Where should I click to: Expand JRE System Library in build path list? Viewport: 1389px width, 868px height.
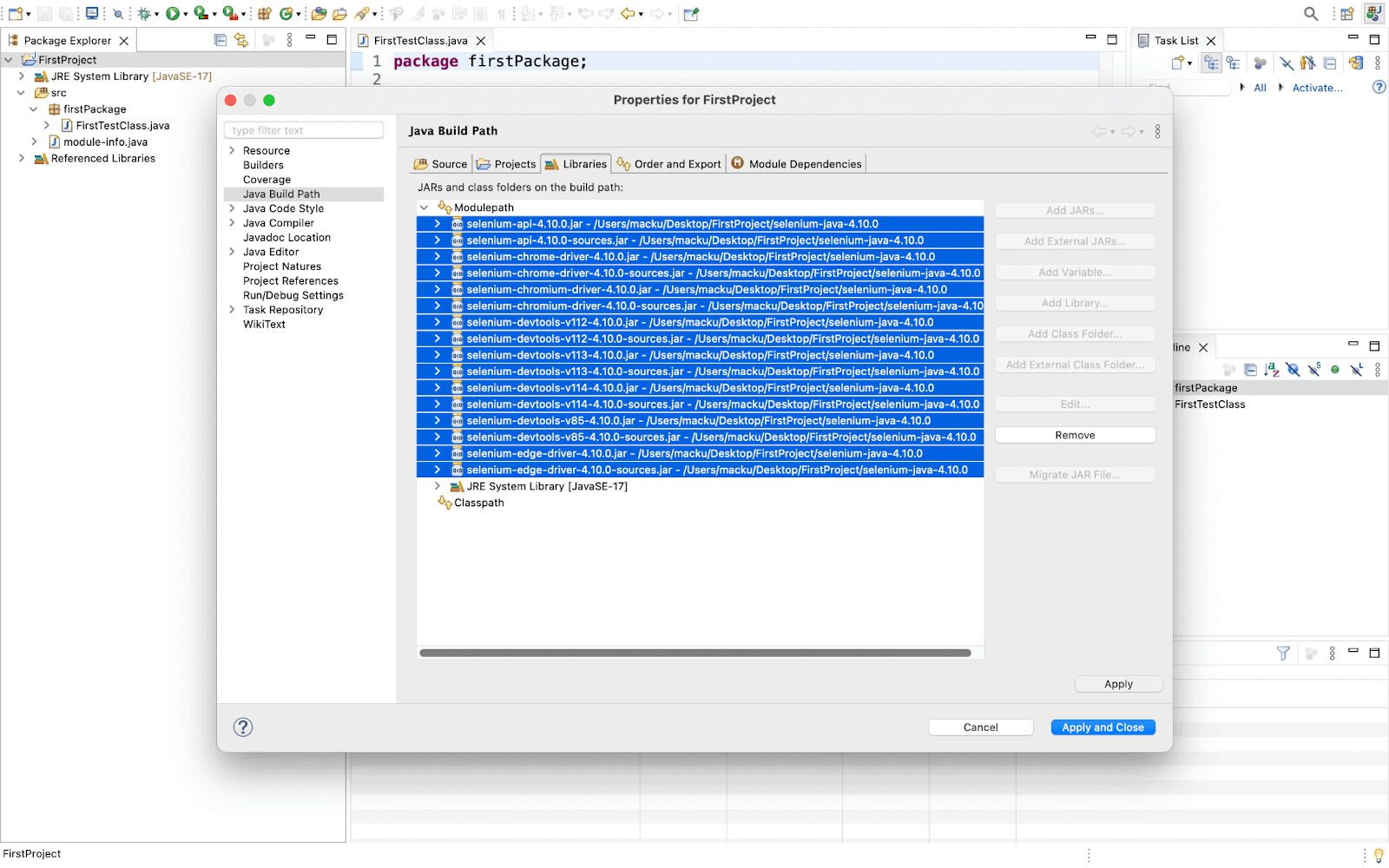pos(438,486)
